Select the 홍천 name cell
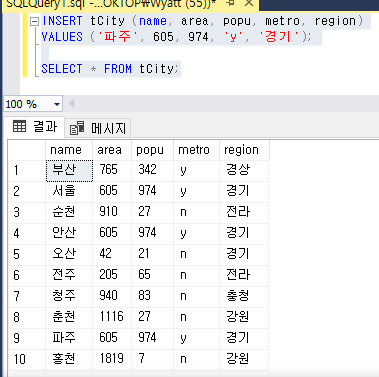Screen dimensions: 379x377 click(x=69, y=359)
